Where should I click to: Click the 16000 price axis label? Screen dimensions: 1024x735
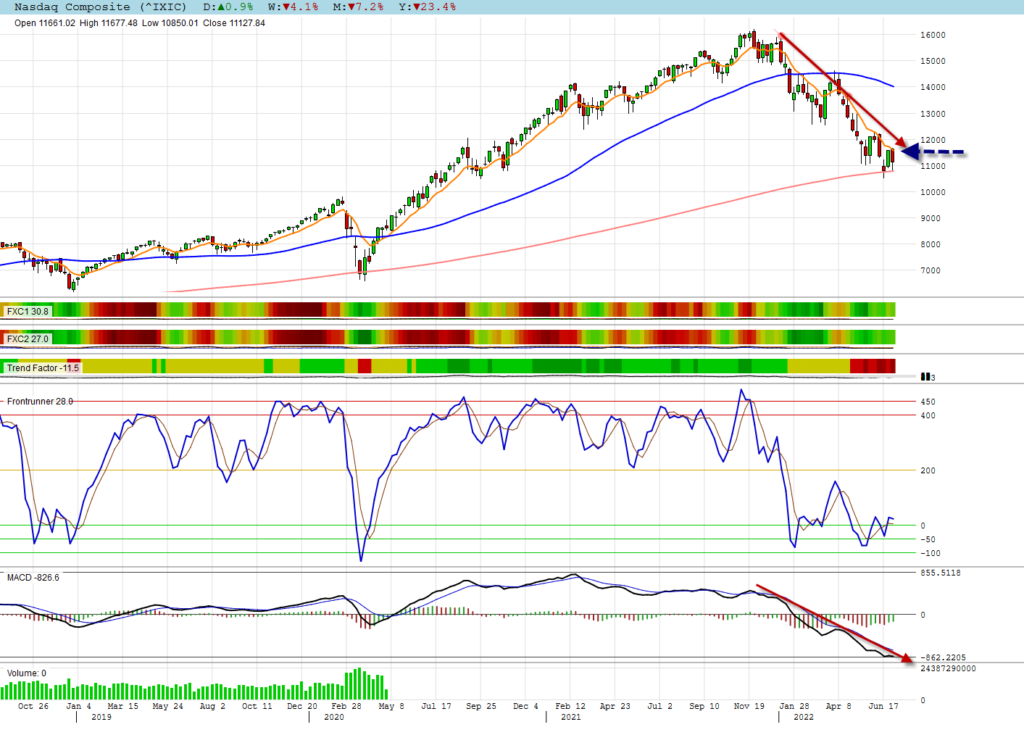click(x=933, y=35)
